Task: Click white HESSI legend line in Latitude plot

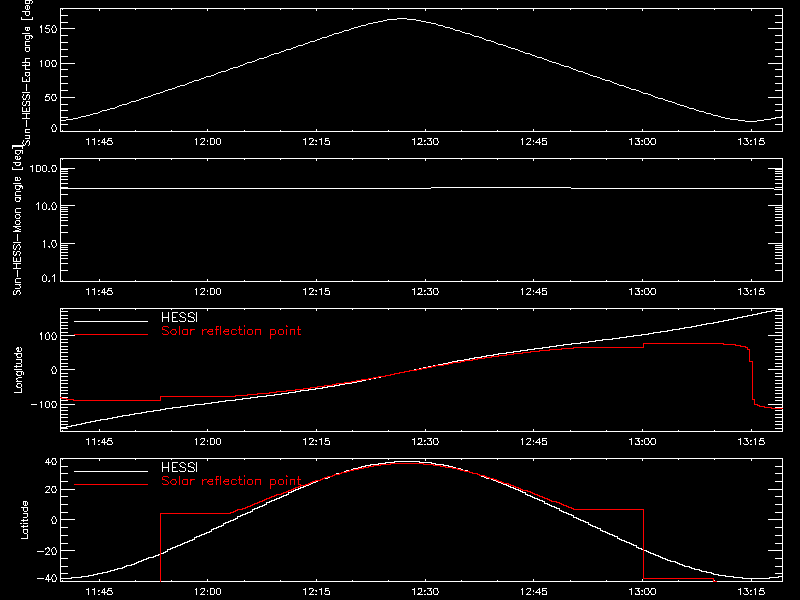Action: coord(111,471)
